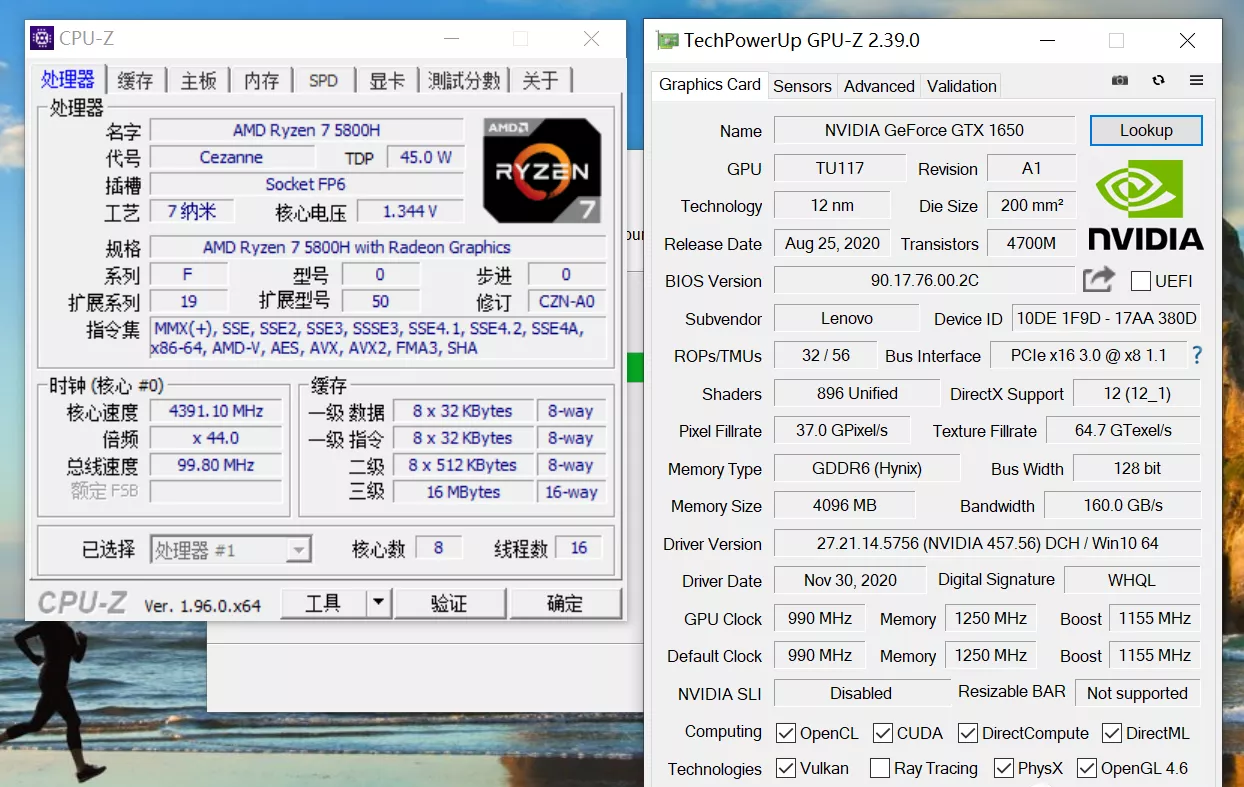The width and height of the screenshot is (1244, 787).
Task: Click the BIOS Version value 90.17.76.00.2C
Action: [924, 280]
